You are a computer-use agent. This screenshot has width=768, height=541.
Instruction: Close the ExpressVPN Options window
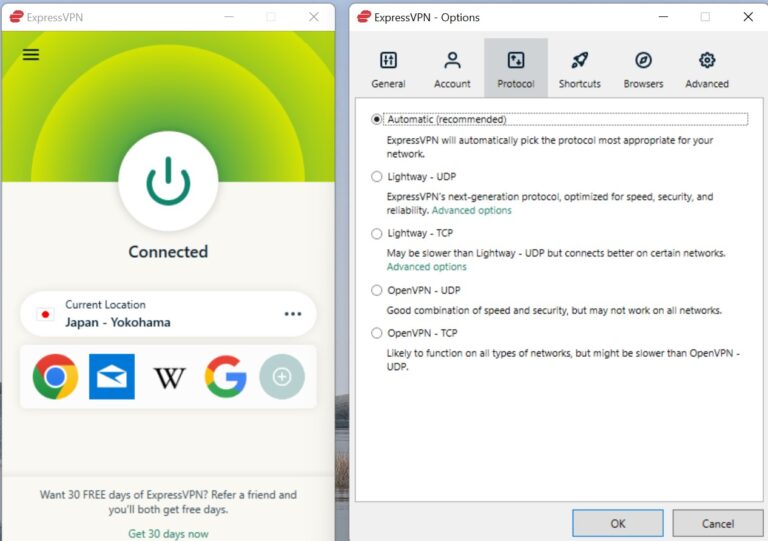tap(748, 17)
